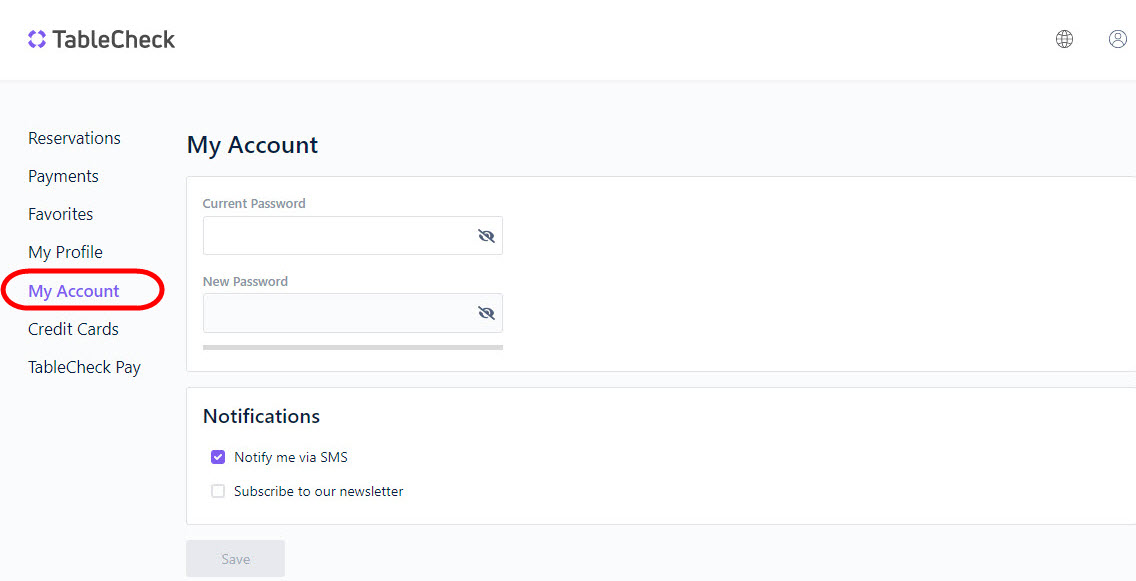
Task: Go to the Payments page
Action: tap(63, 176)
